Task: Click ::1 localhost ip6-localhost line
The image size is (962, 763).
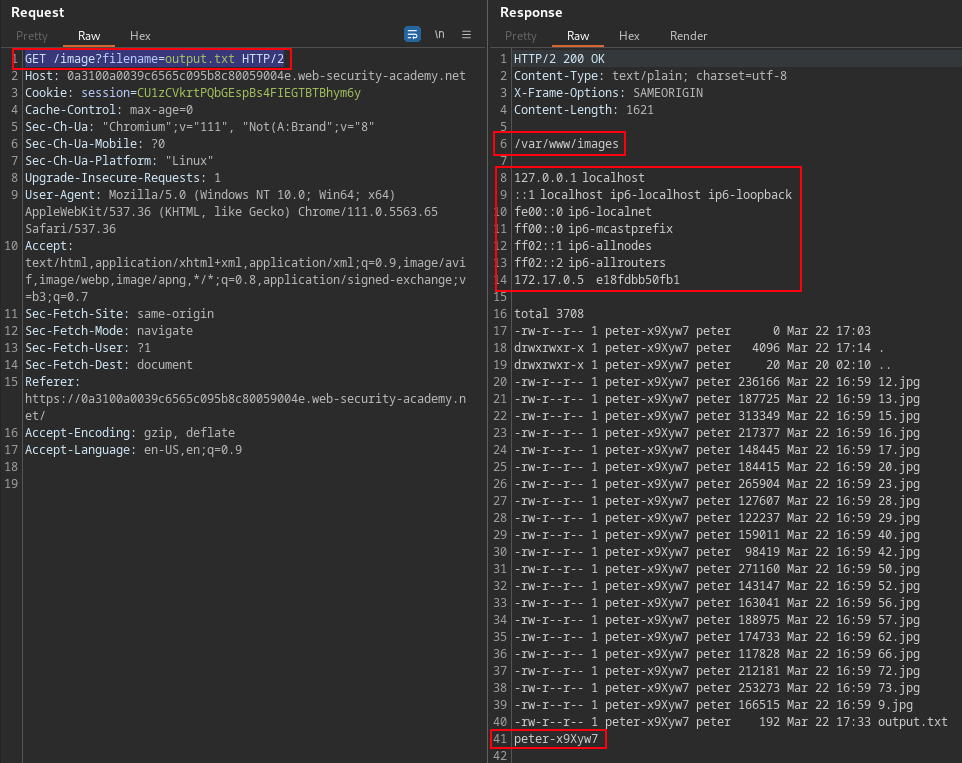Action: [x=653, y=195]
